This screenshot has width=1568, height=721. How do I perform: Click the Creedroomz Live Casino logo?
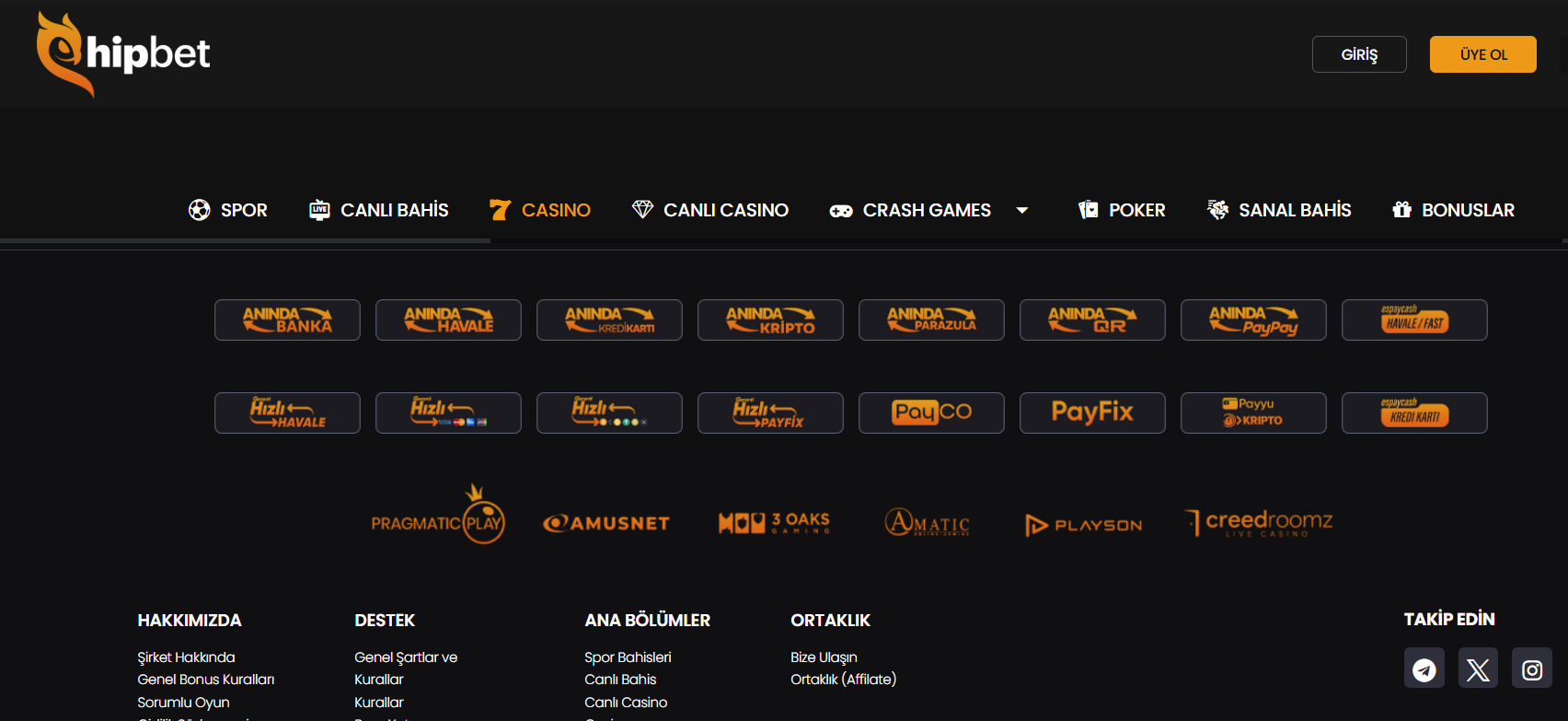click(1259, 523)
